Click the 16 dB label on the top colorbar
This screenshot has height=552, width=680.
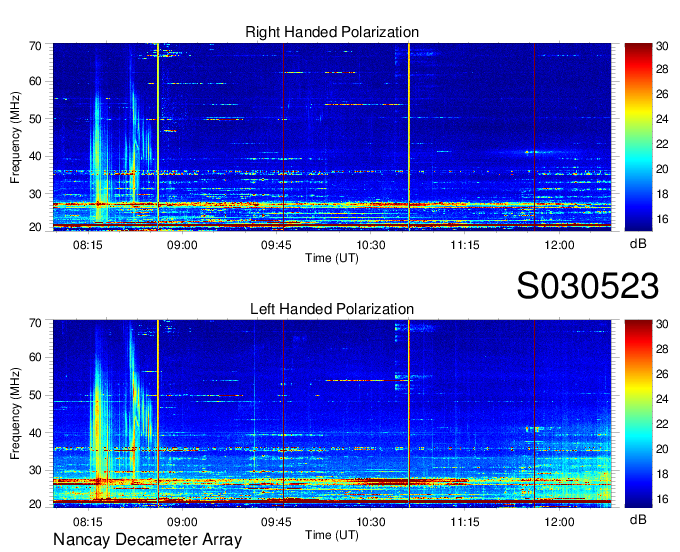662,219
